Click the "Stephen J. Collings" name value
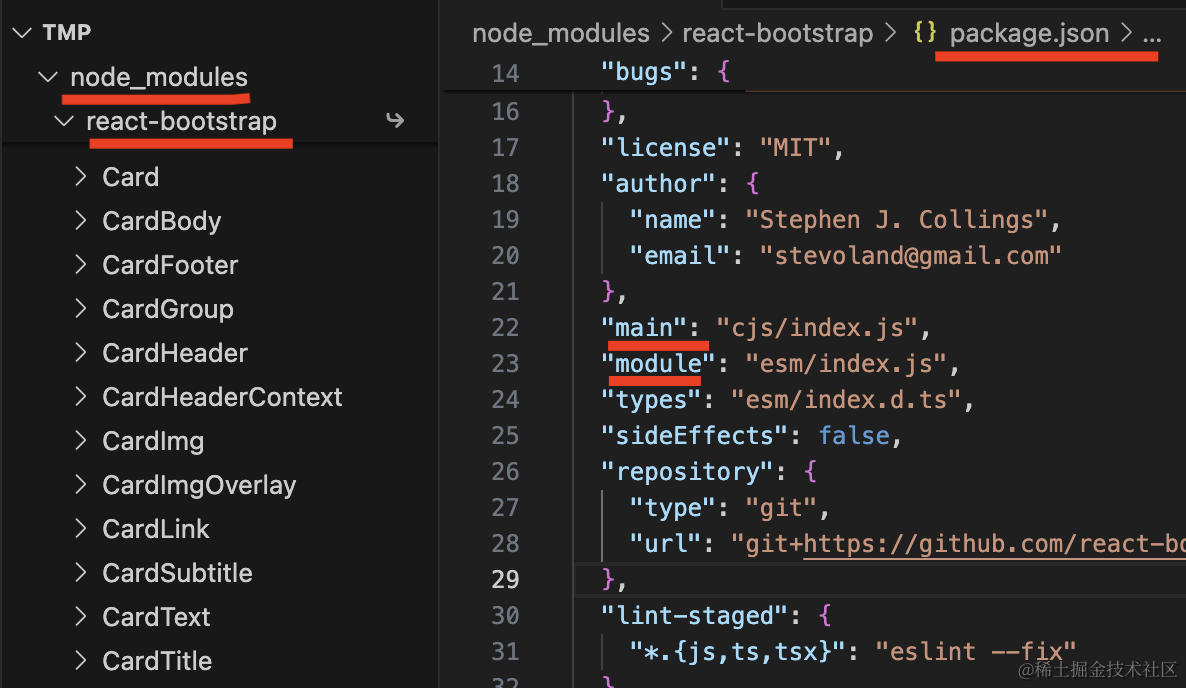1186x688 pixels. tap(897, 220)
